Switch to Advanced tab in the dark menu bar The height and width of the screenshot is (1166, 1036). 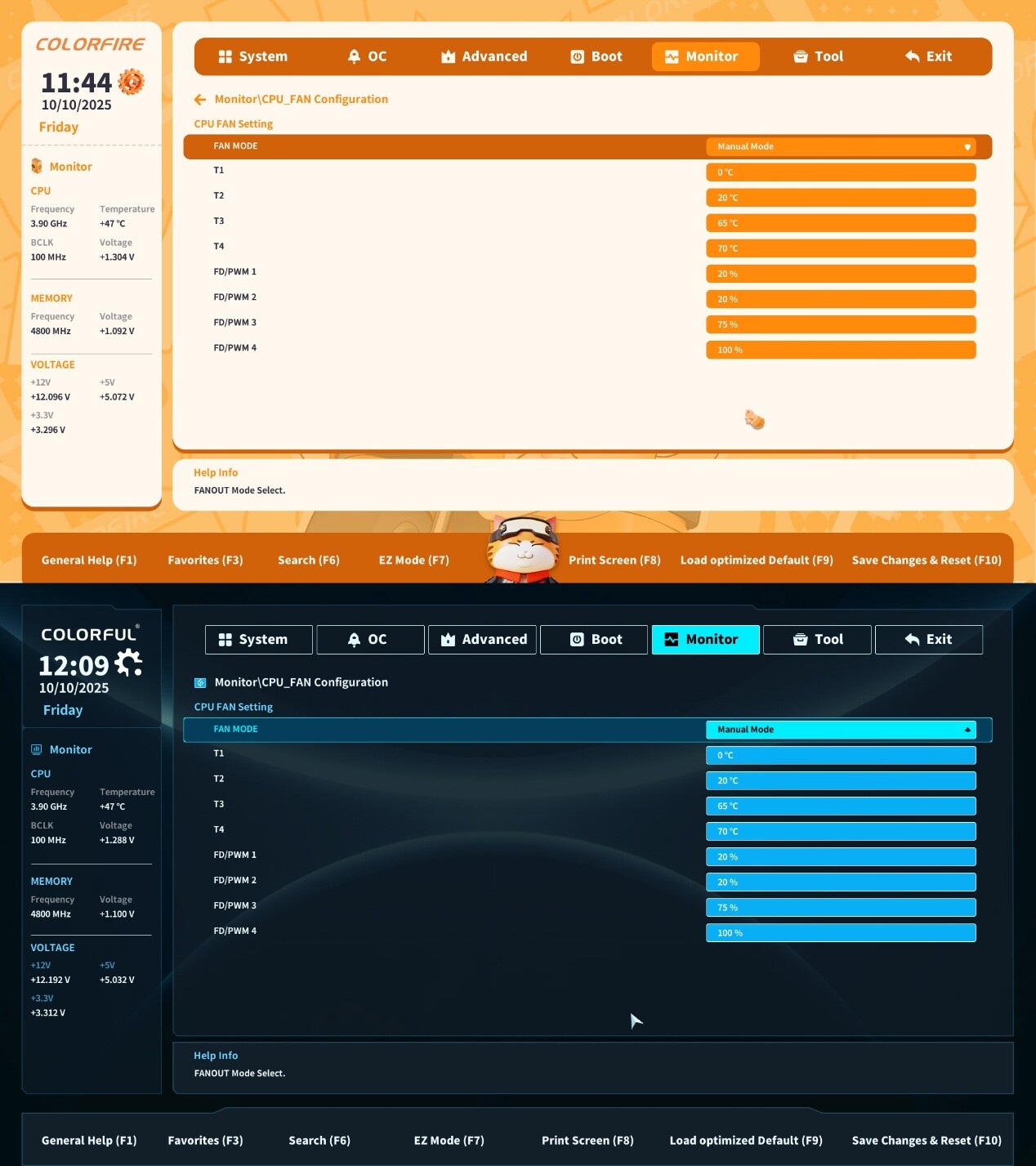point(483,640)
